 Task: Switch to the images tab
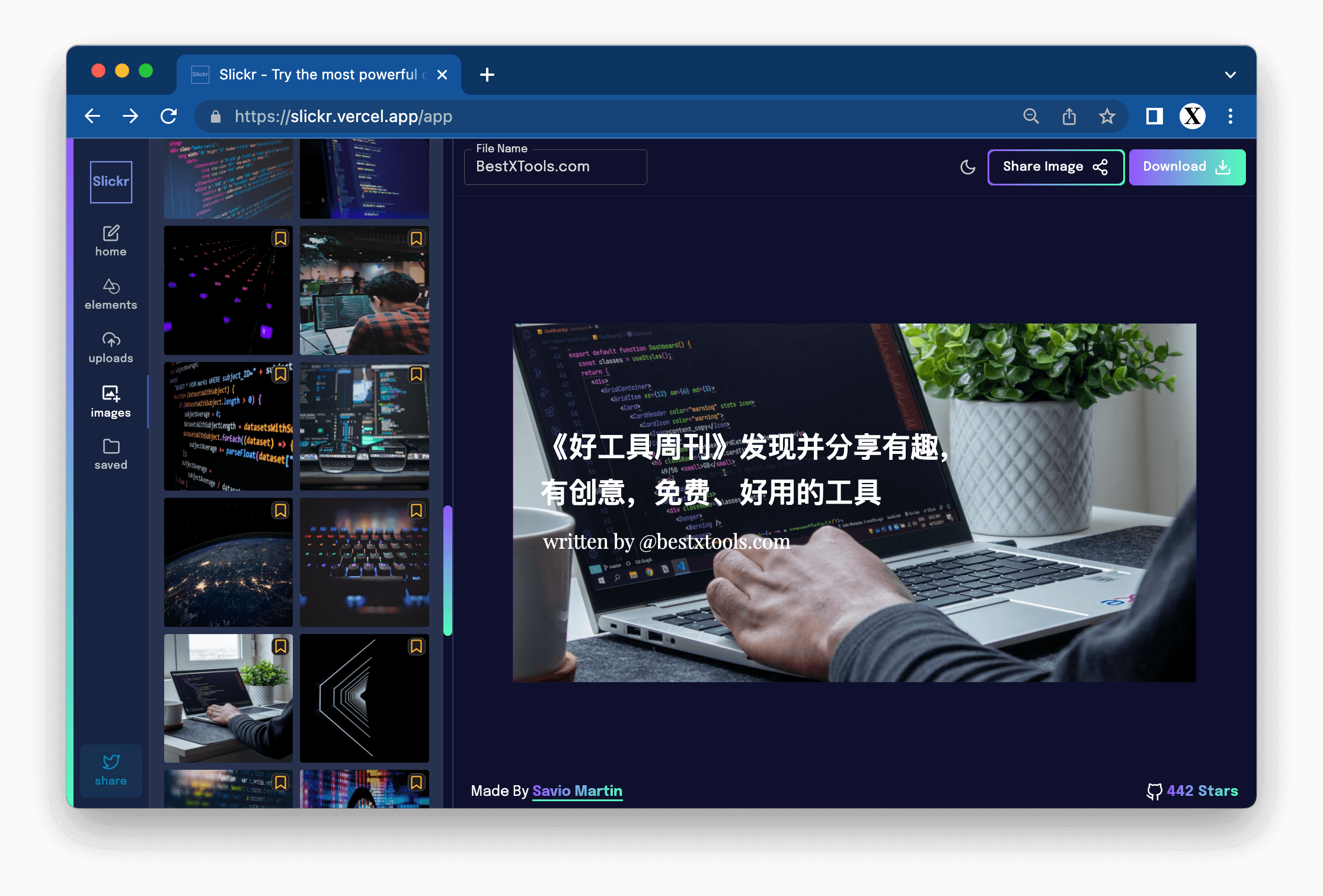(111, 401)
